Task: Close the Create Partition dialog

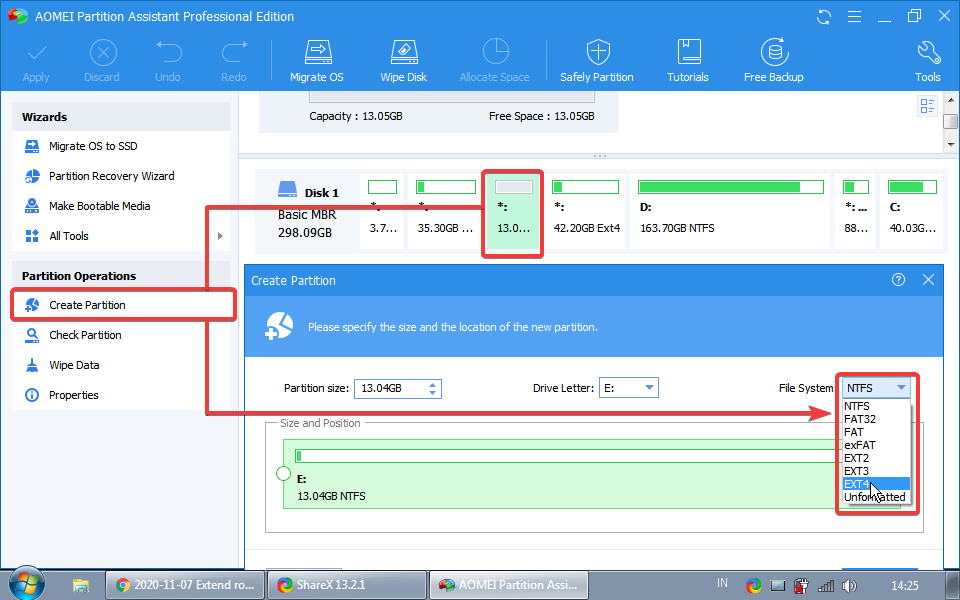Action: [928, 280]
